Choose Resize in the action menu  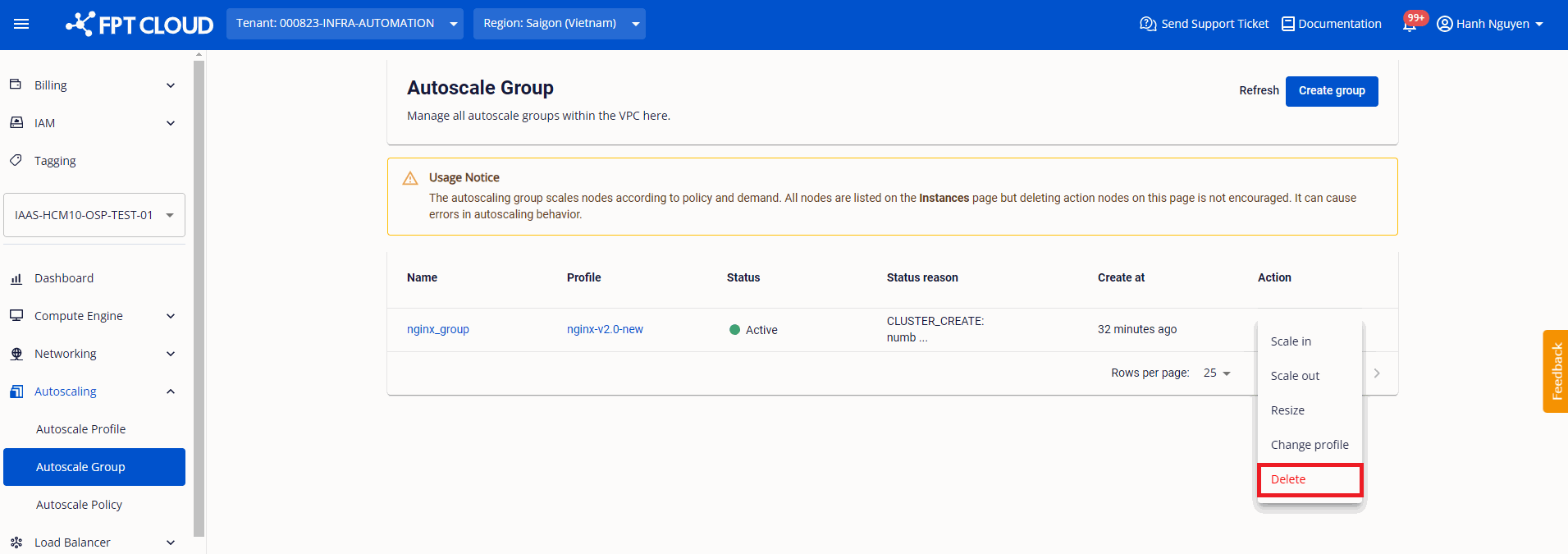click(1310, 410)
